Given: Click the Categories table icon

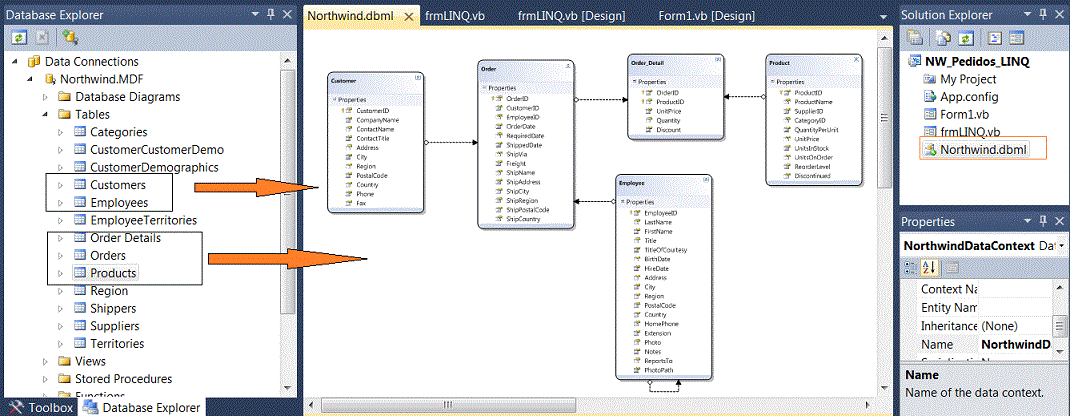Looking at the screenshot, I should point(80,132).
